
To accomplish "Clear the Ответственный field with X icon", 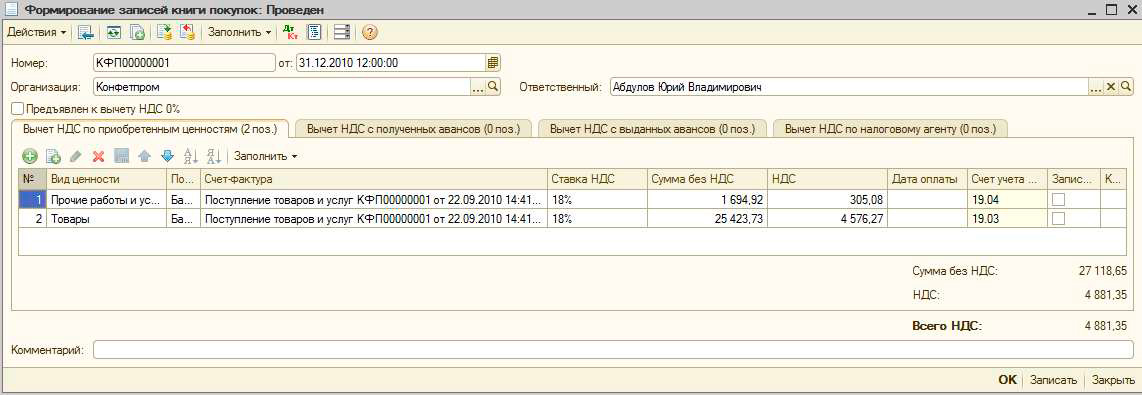I will point(1111,87).
